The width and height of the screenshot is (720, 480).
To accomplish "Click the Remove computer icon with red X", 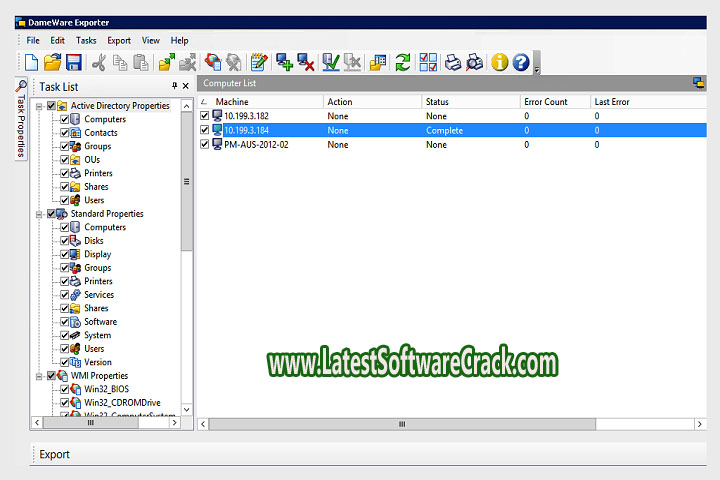I will [x=306, y=63].
